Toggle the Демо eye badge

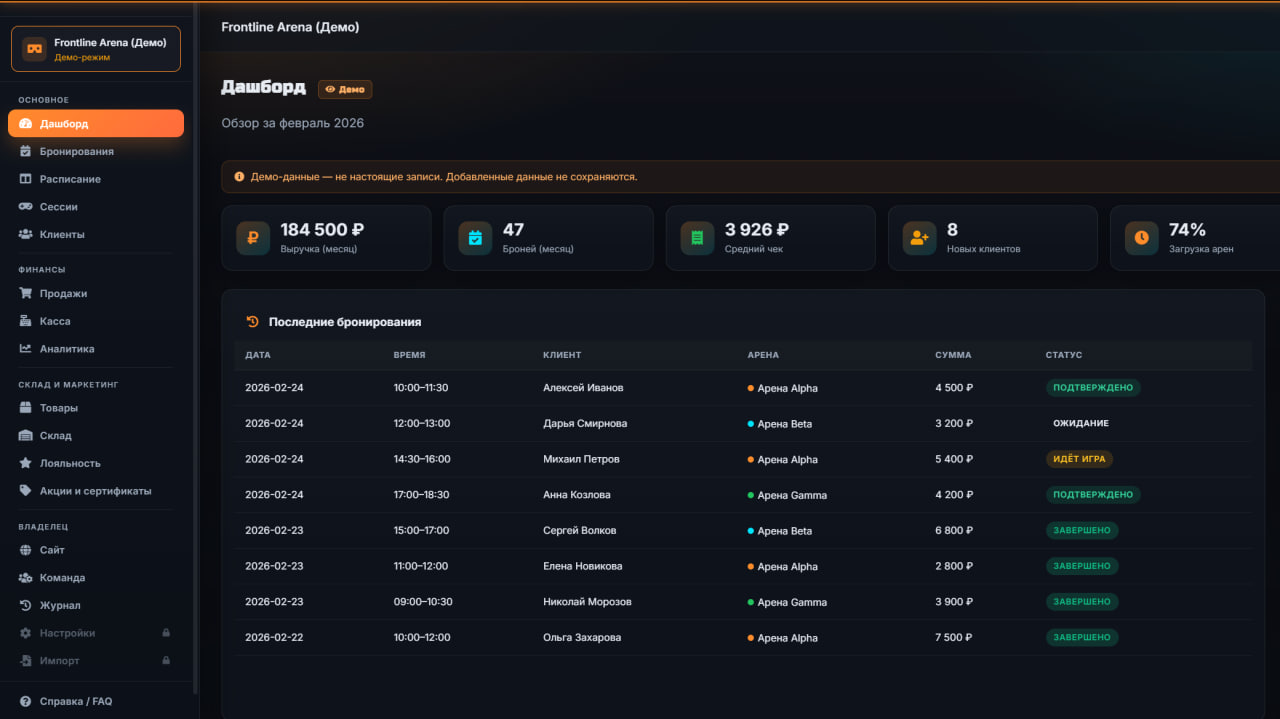pyautogui.click(x=345, y=89)
